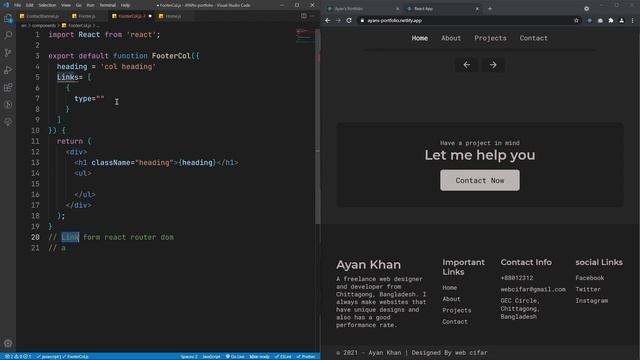Screen dimensions: 640x360
Task: Open a new browser tab
Action: coord(490,9)
